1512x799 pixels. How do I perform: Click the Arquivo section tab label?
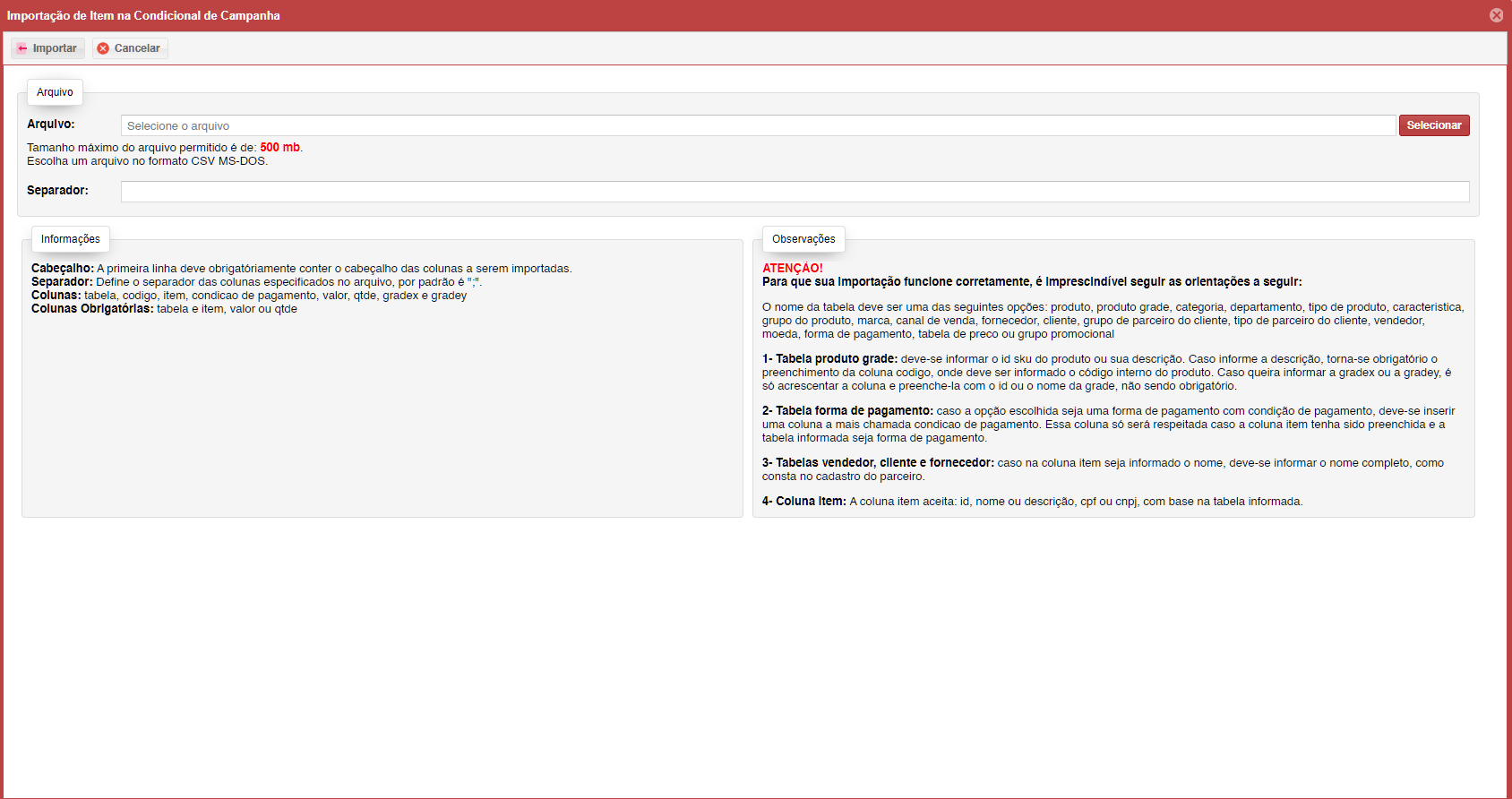point(55,92)
